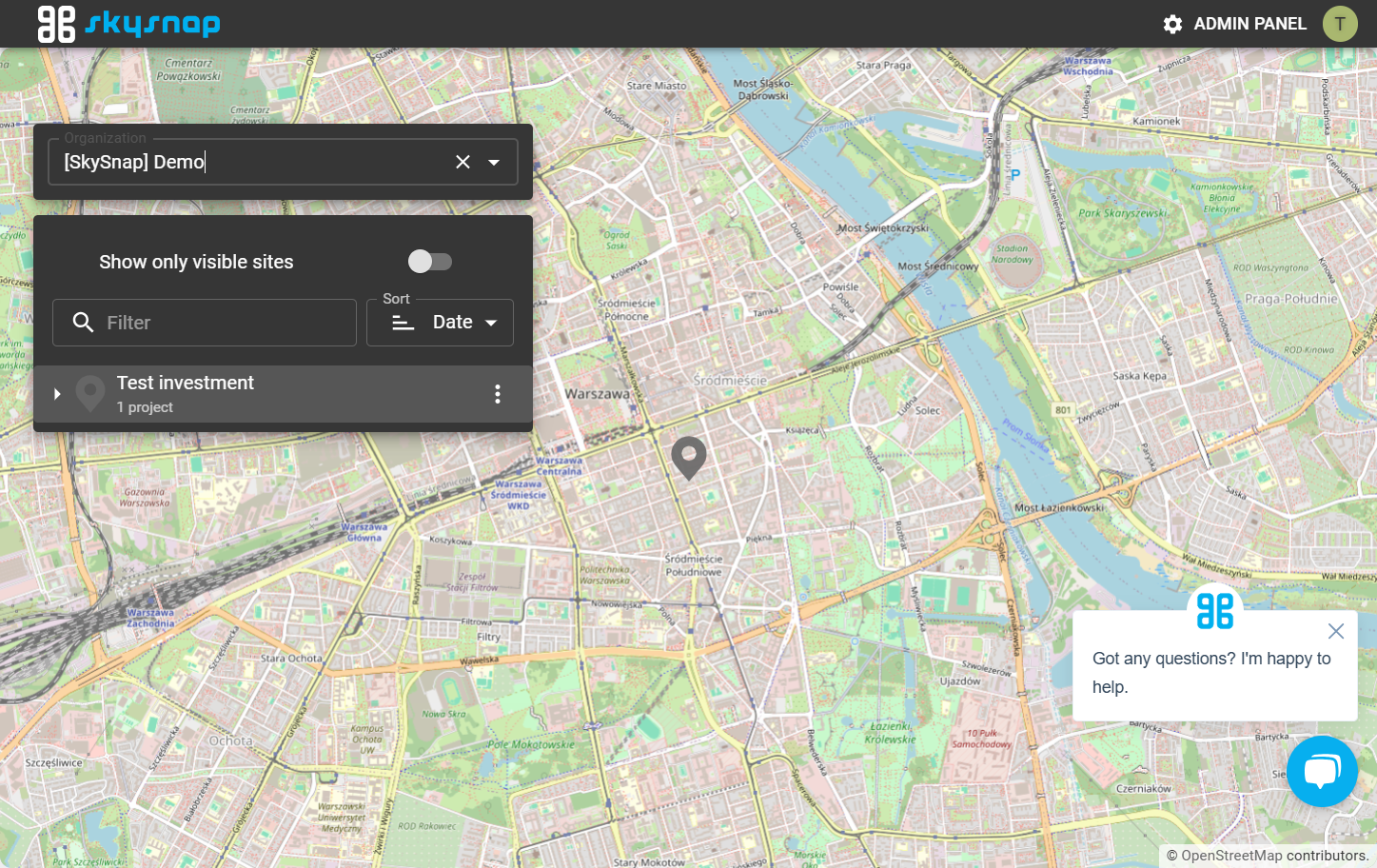Viewport: 1377px width, 868px height.
Task: Click the SkySnap chat bot avatar icon
Action: click(1215, 611)
